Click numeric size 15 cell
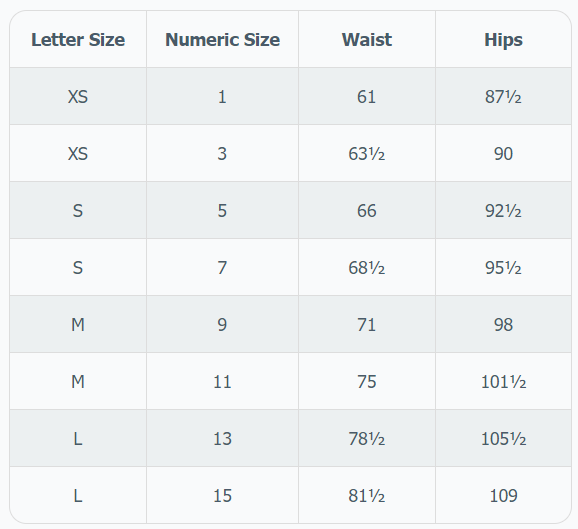The width and height of the screenshot is (578, 529). [x=222, y=495]
